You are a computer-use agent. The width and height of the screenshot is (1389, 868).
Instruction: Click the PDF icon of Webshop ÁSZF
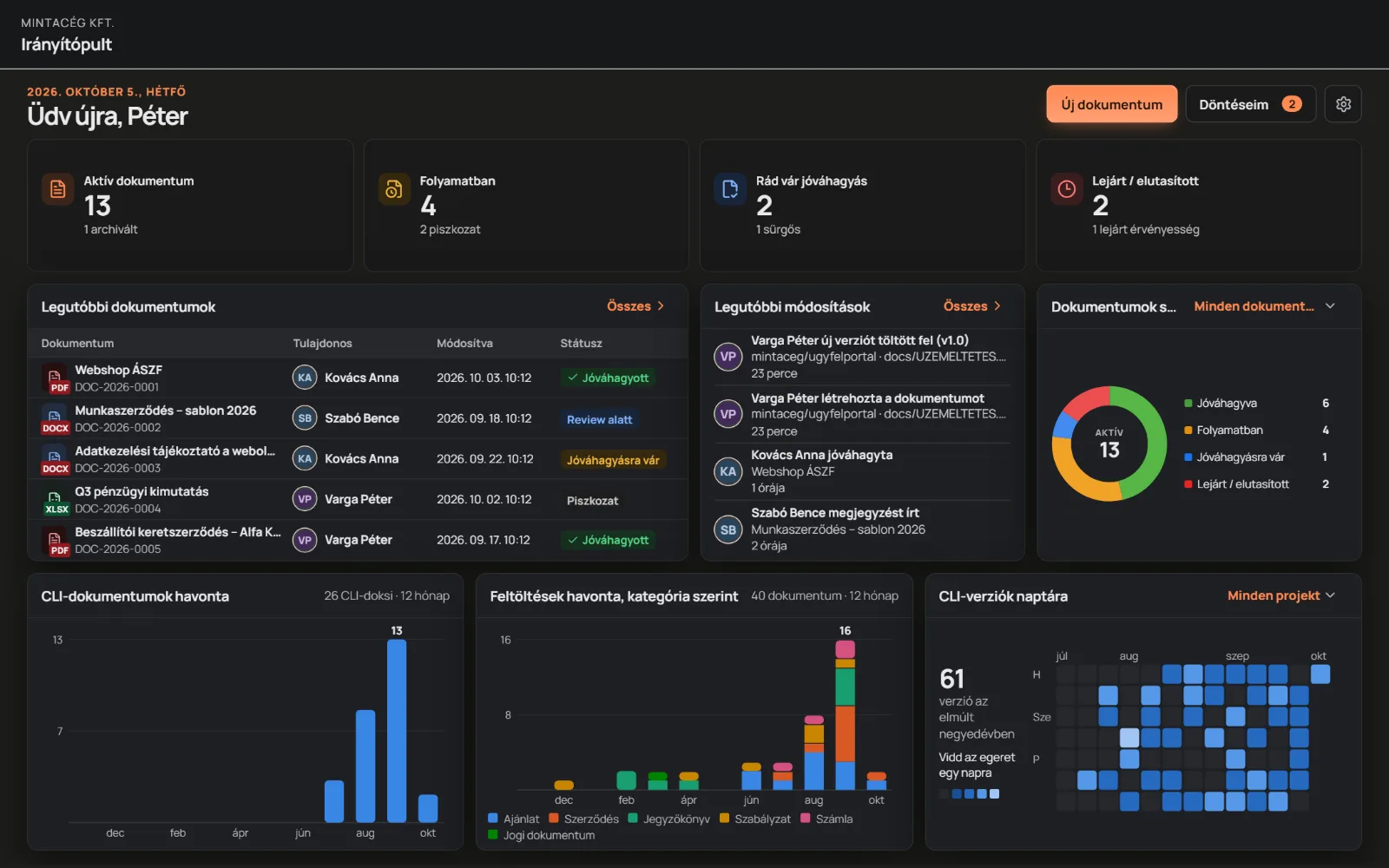point(55,378)
